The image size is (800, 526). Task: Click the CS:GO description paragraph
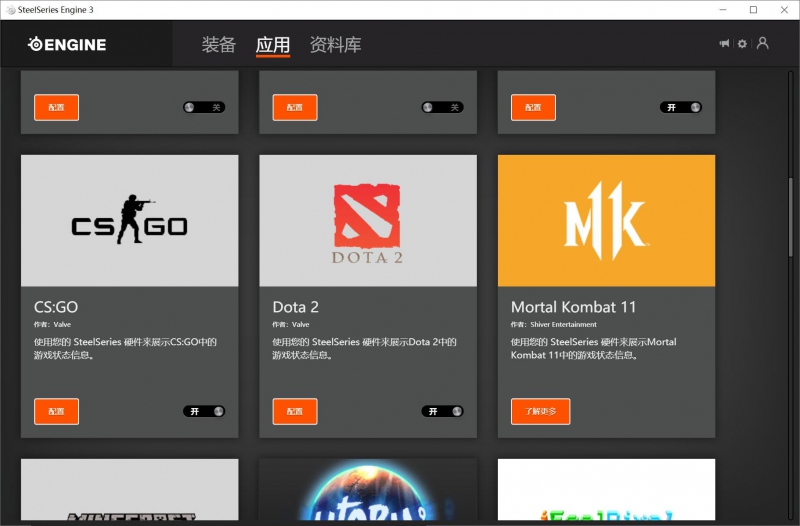126,348
